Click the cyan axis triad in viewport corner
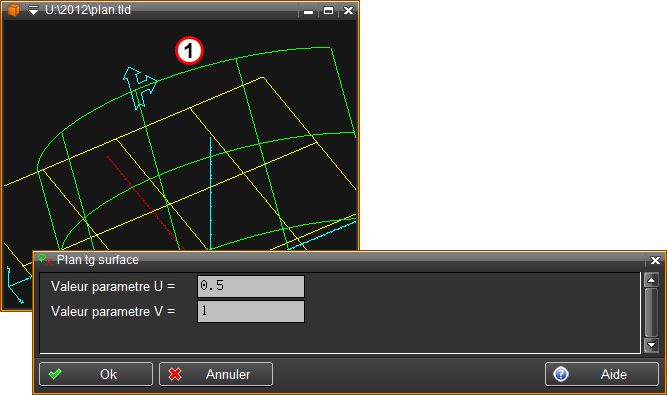 [x=17, y=285]
